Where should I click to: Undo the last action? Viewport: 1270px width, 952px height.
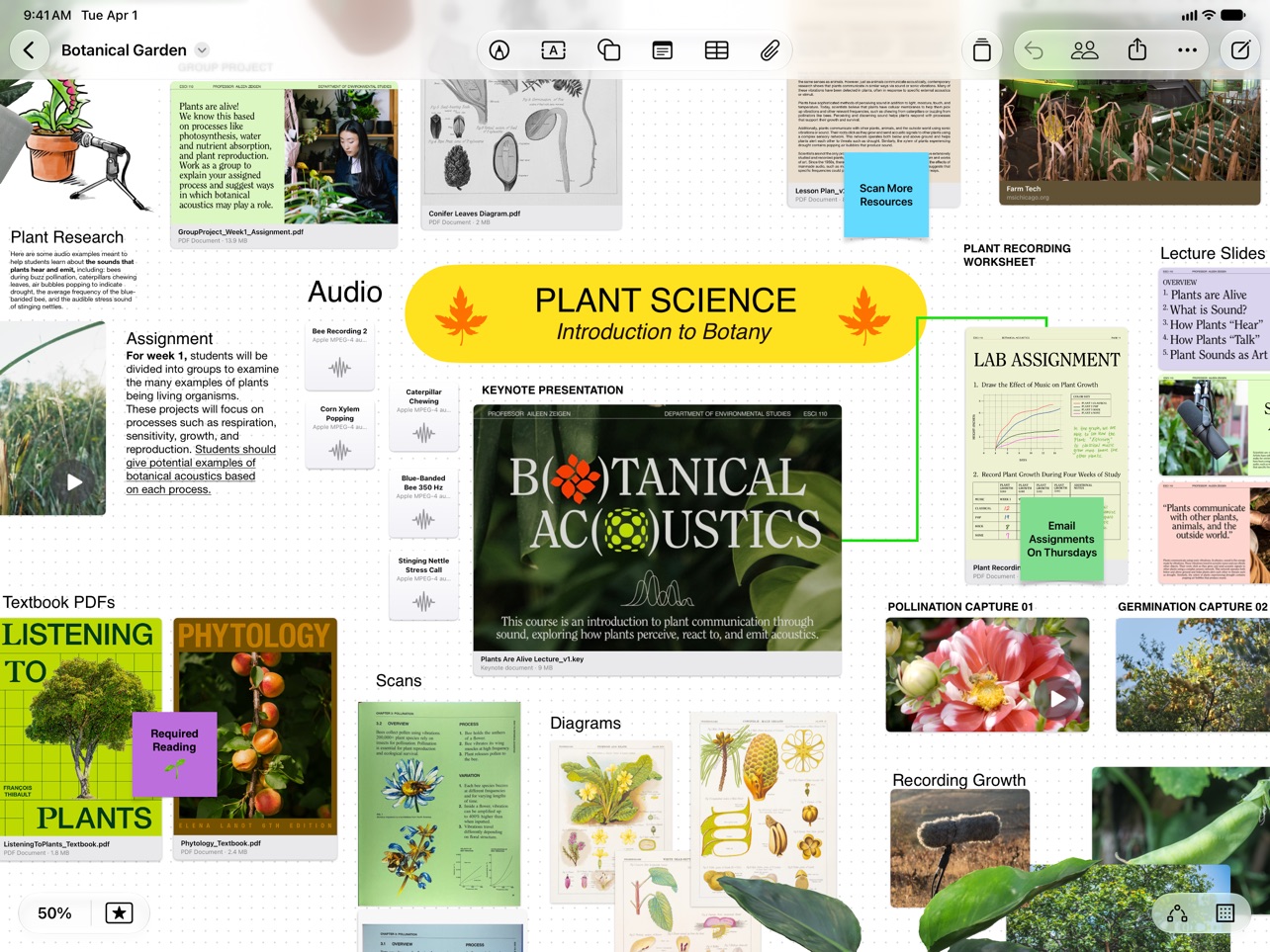[x=1034, y=50]
